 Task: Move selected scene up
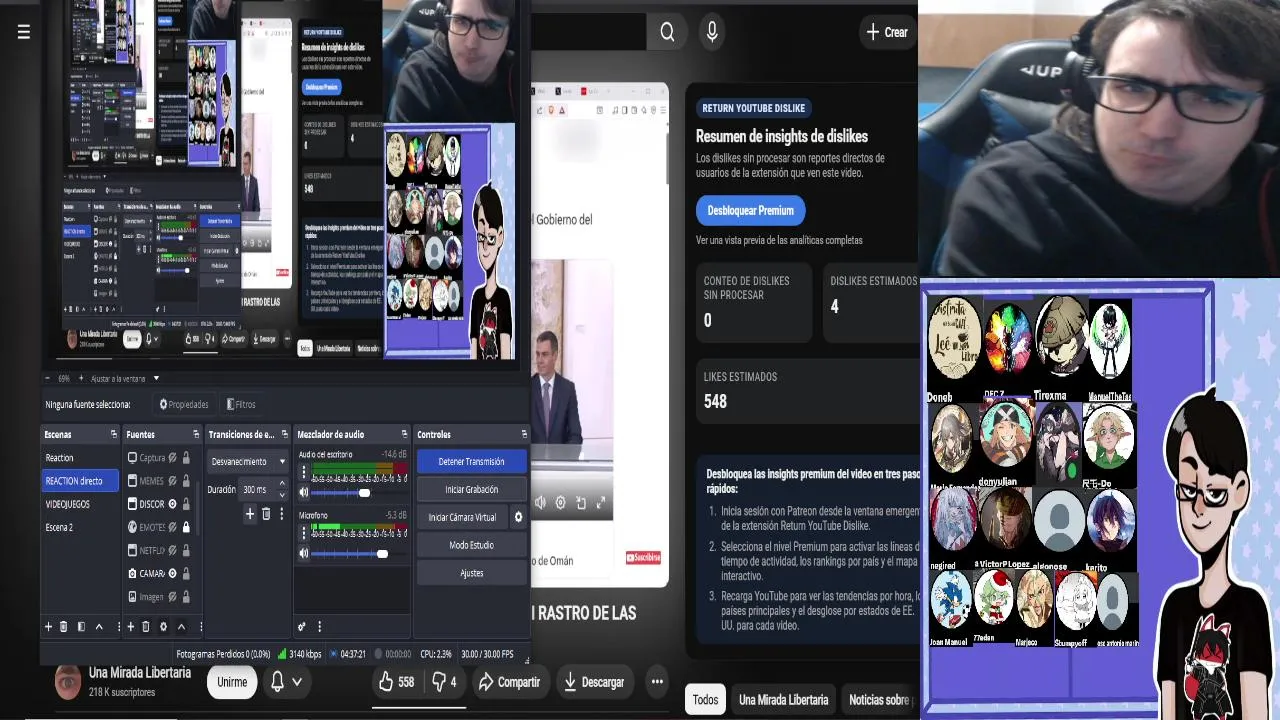99,627
